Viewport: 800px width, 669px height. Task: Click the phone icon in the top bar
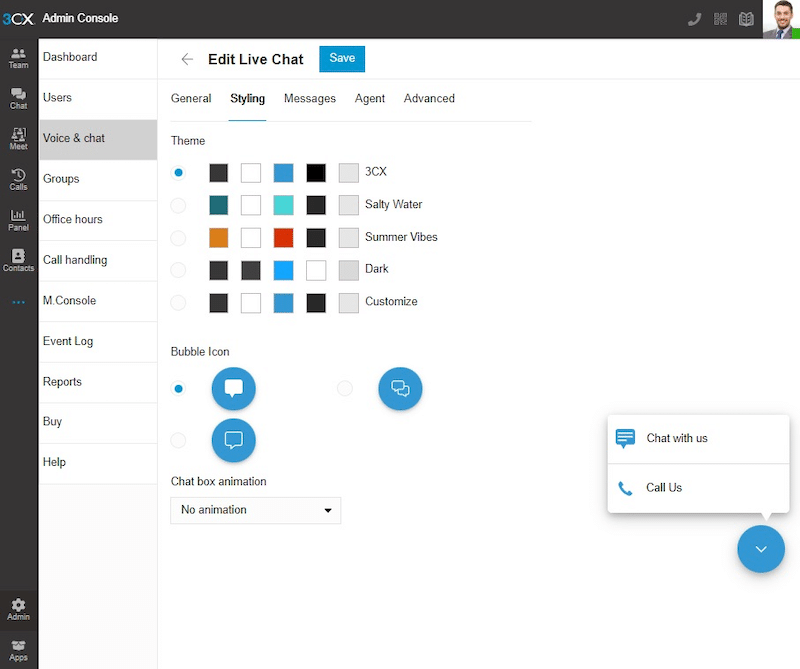pos(694,18)
